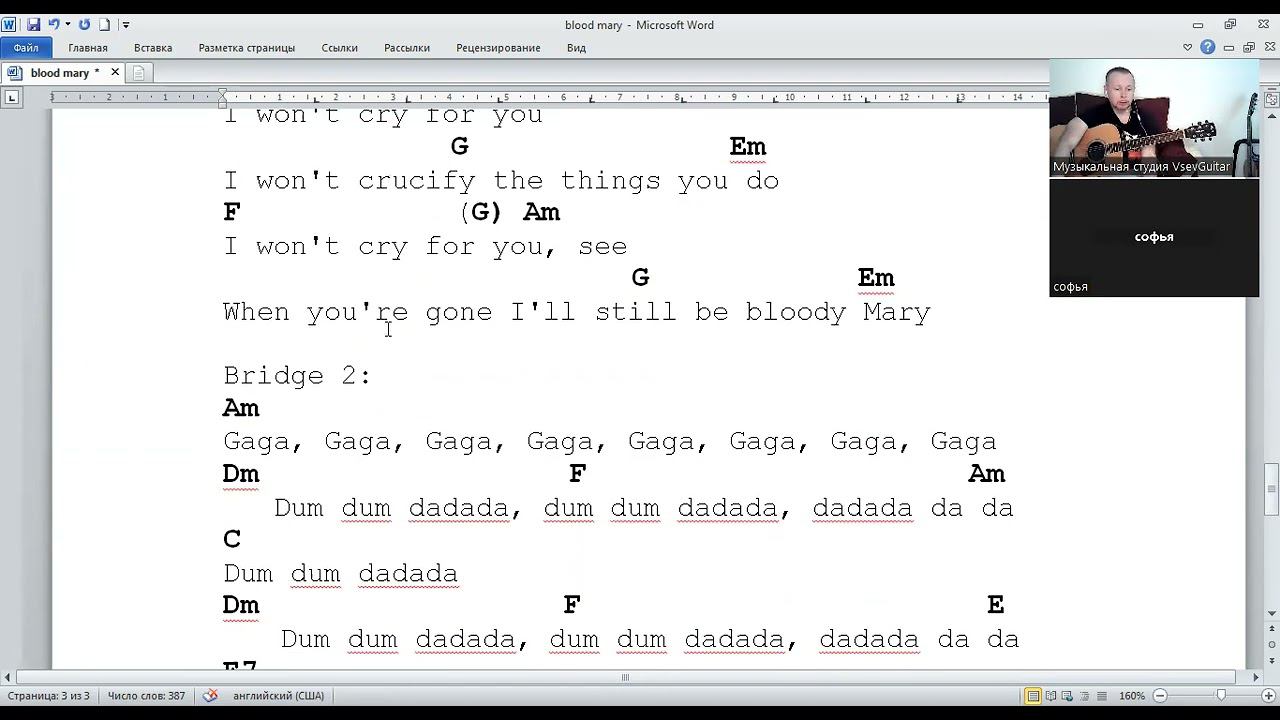Undo the last action
The height and width of the screenshot is (720, 1280).
point(53,24)
